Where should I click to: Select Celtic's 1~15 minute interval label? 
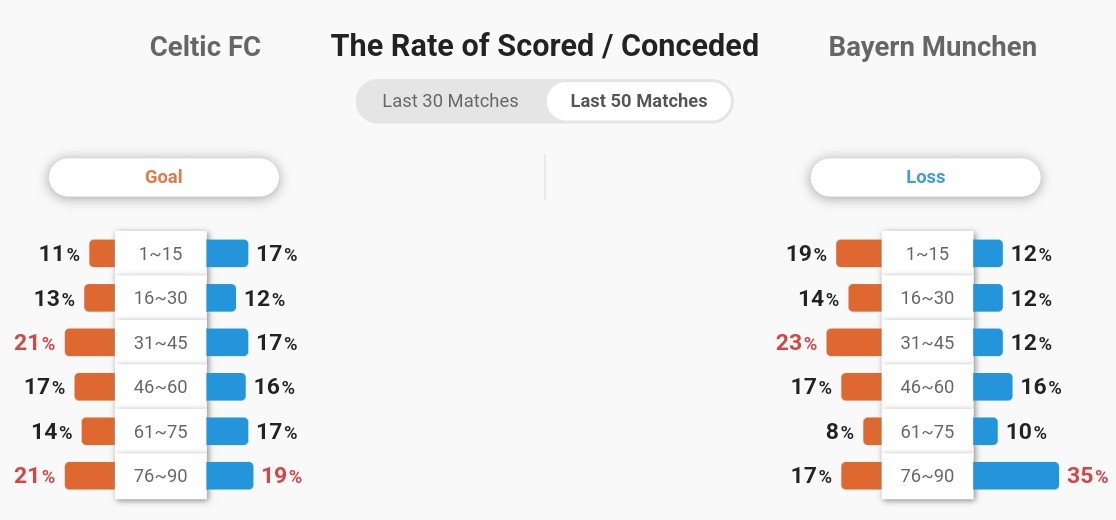click(x=161, y=253)
